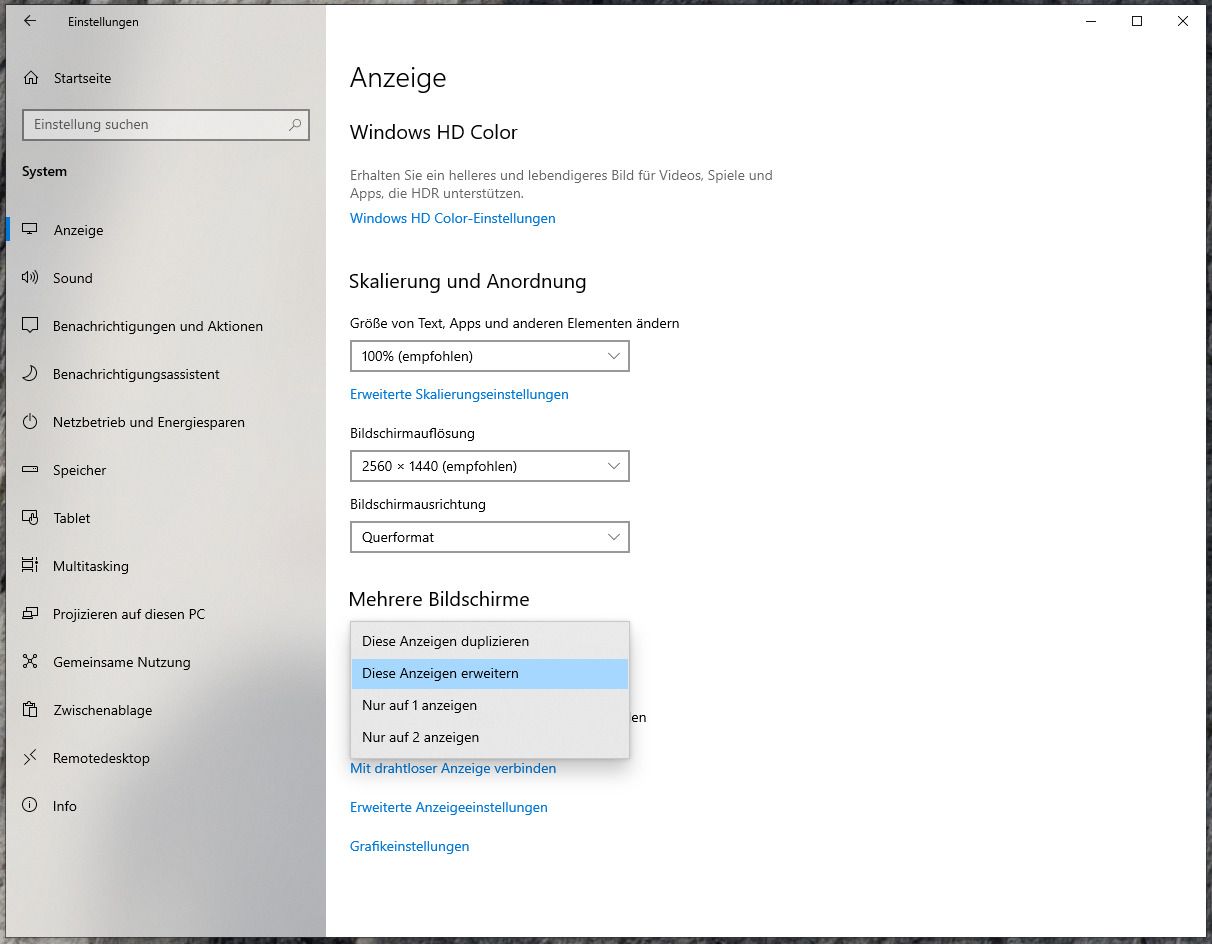This screenshot has width=1212, height=944.
Task: Click the Info circle icon
Action: point(30,806)
